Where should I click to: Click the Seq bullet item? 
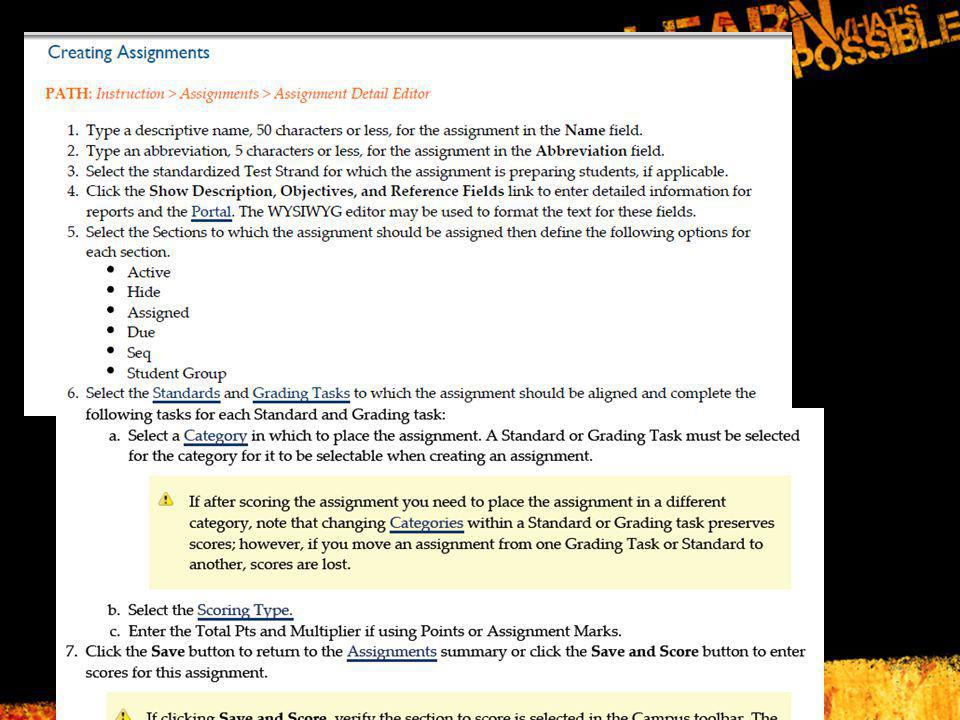[139, 353]
